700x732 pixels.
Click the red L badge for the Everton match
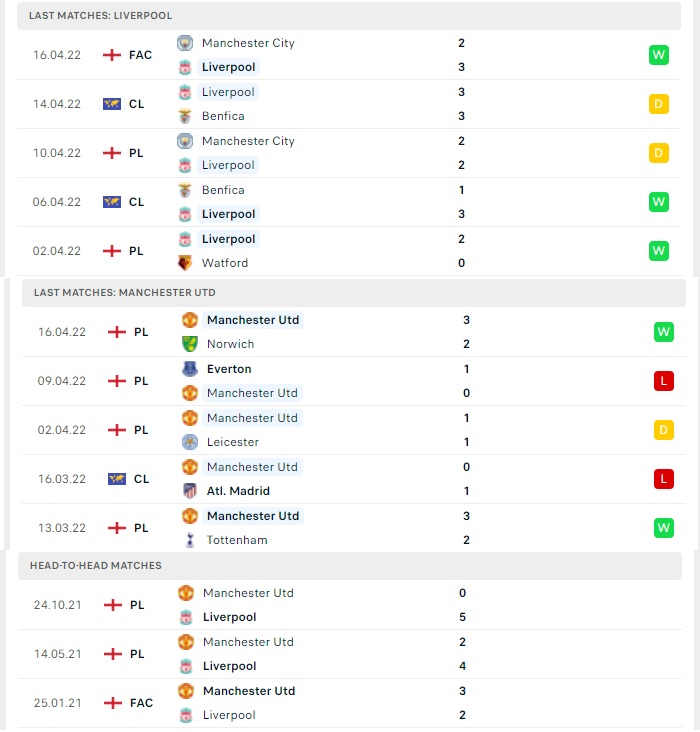coord(664,381)
